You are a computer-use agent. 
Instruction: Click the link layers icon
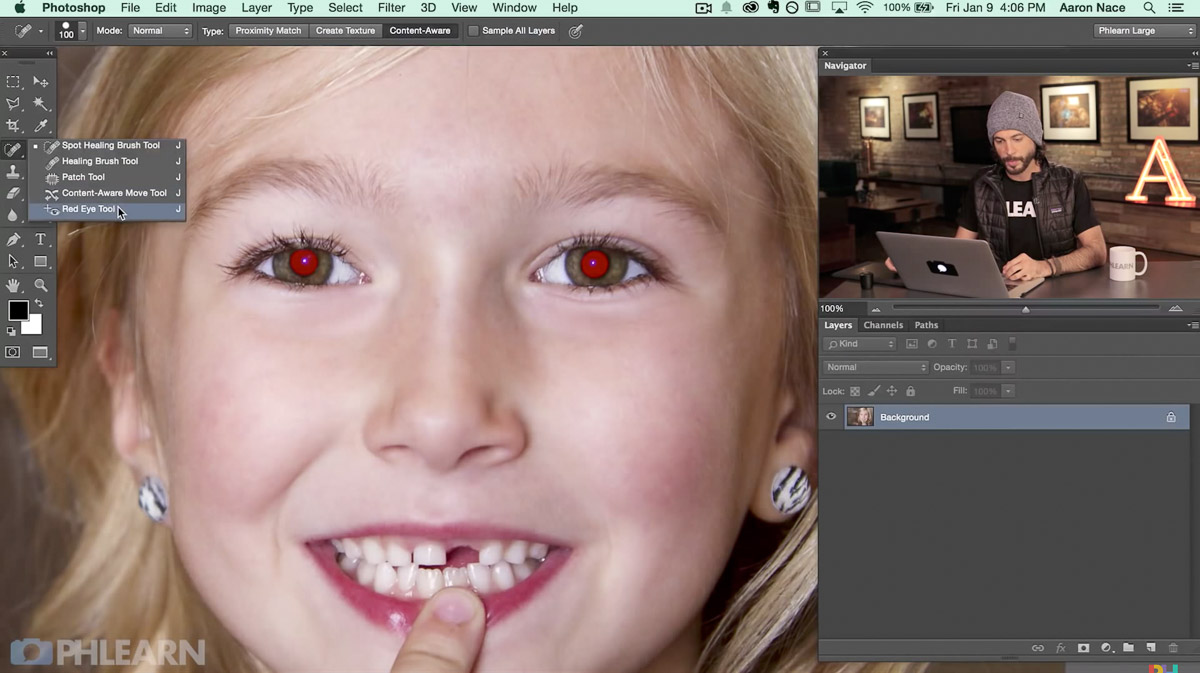[x=1038, y=648]
